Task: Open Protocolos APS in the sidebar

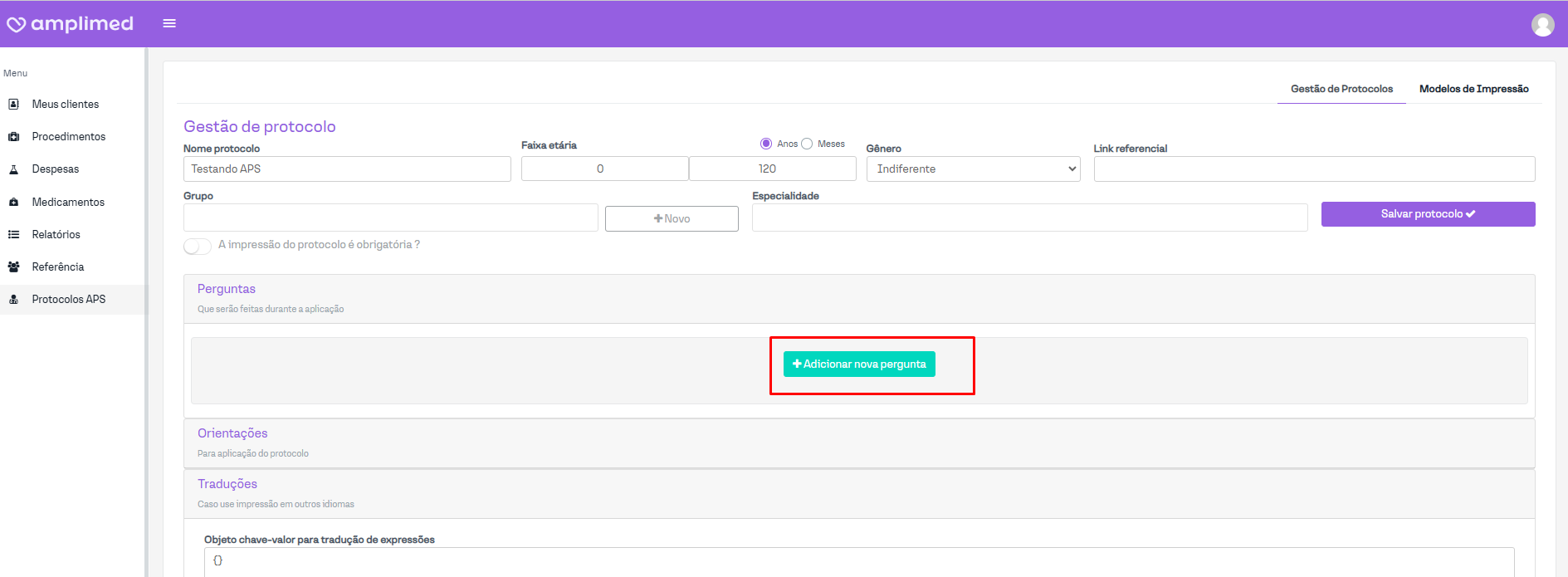Action: 69,299
